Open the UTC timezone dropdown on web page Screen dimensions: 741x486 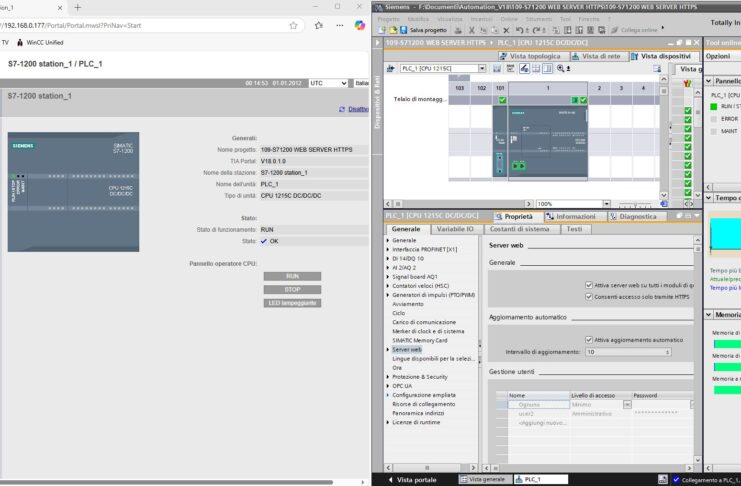pyautogui.click(x=328, y=83)
